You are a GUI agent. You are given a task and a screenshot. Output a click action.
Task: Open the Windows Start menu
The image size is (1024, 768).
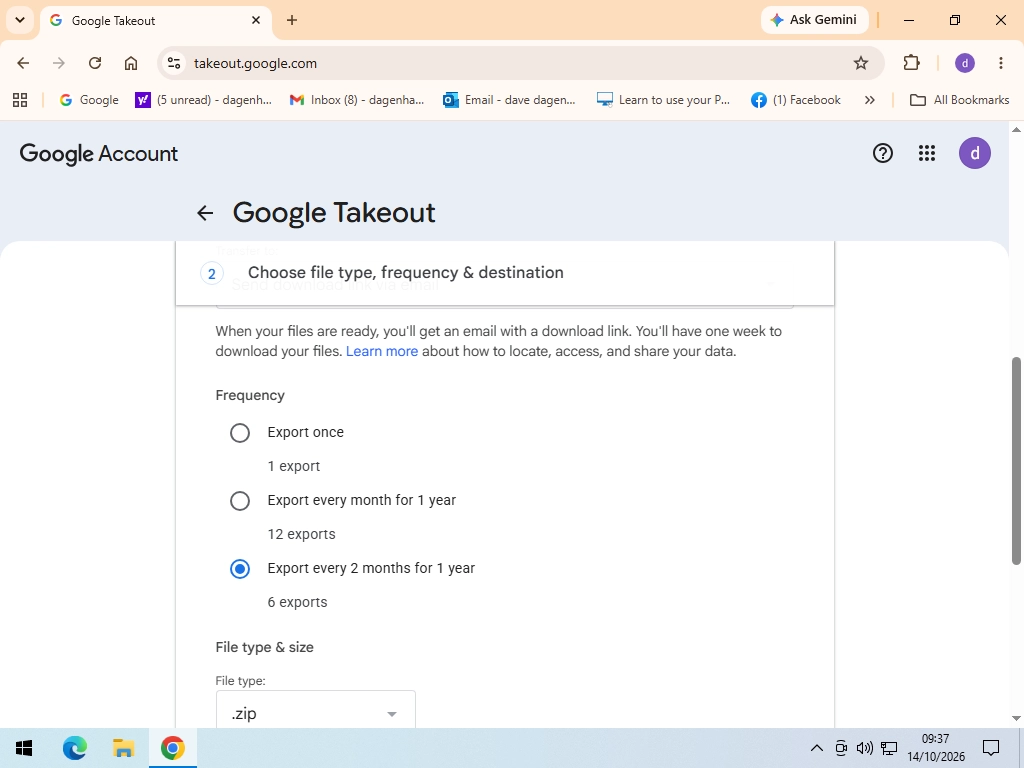(24, 748)
